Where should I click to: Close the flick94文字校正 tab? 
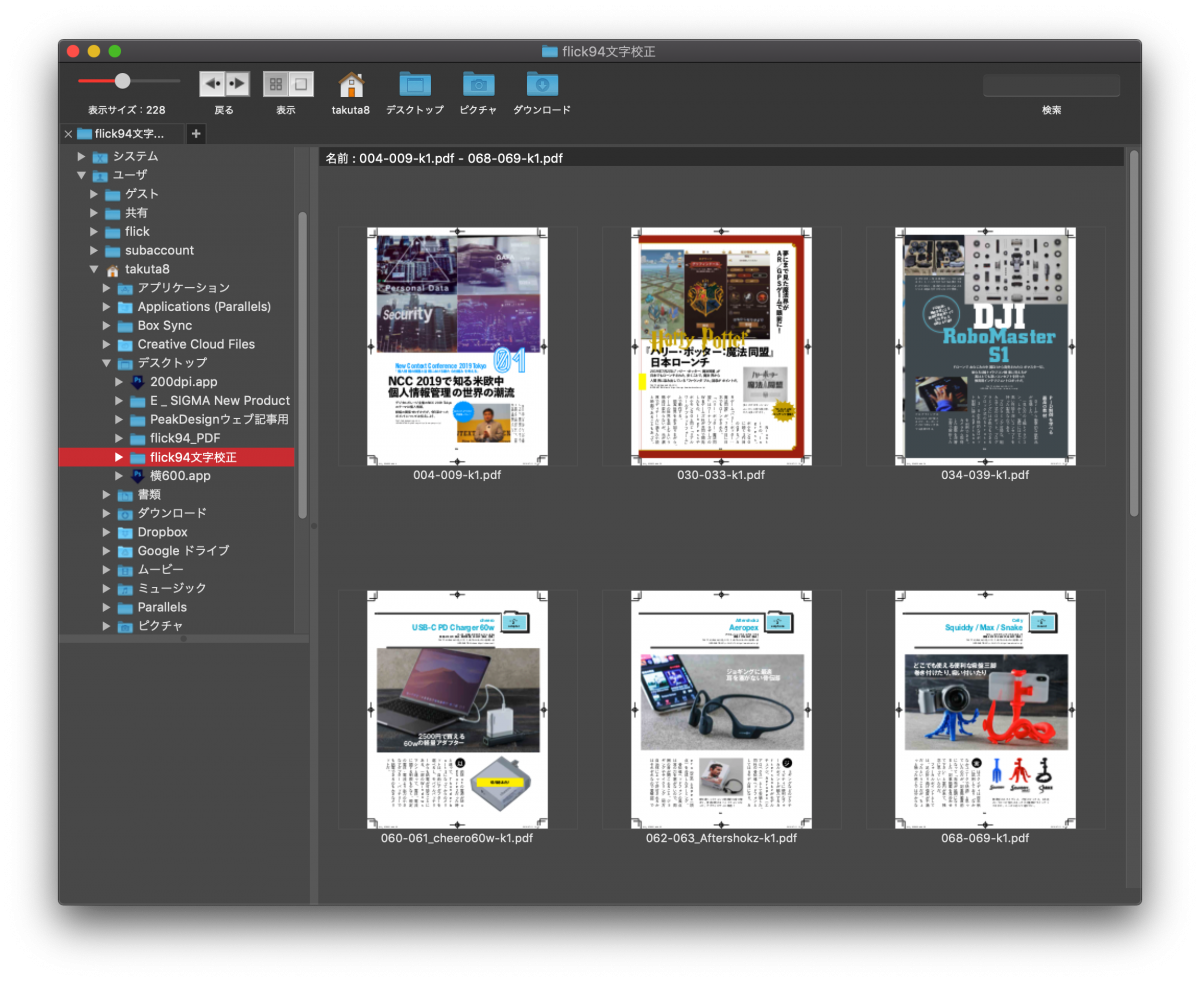pyautogui.click(x=68, y=134)
